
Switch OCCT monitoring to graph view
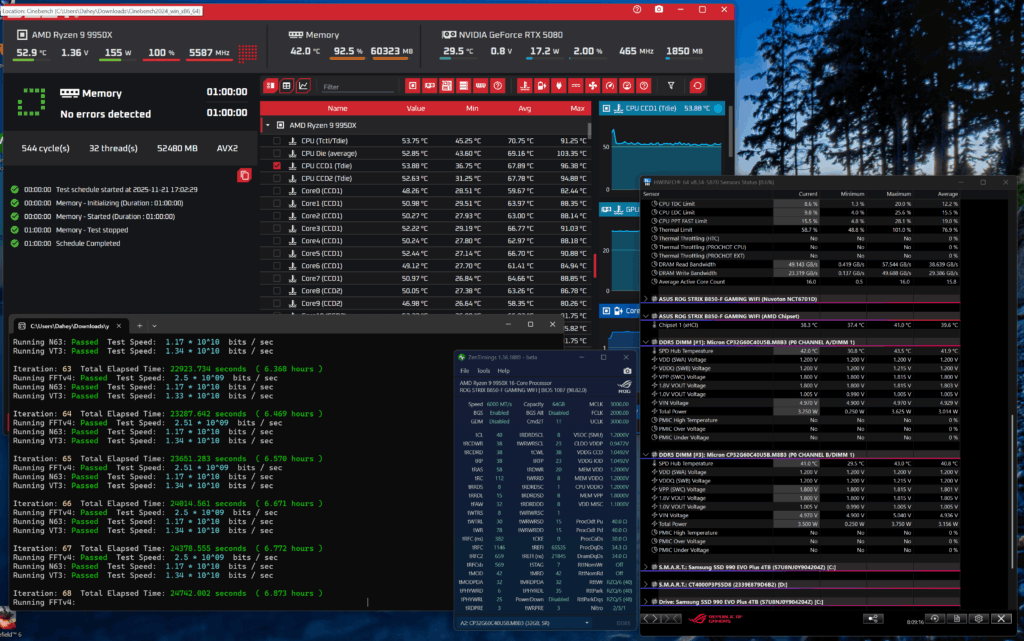[x=304, y=86]
